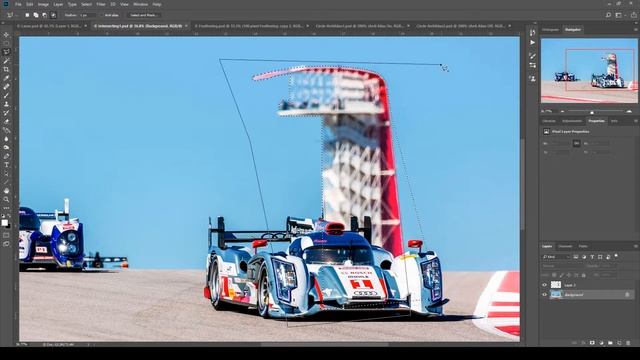Hide the Background layer eye
The width and height of the screenshot is (640, 360).
[544, 294]
